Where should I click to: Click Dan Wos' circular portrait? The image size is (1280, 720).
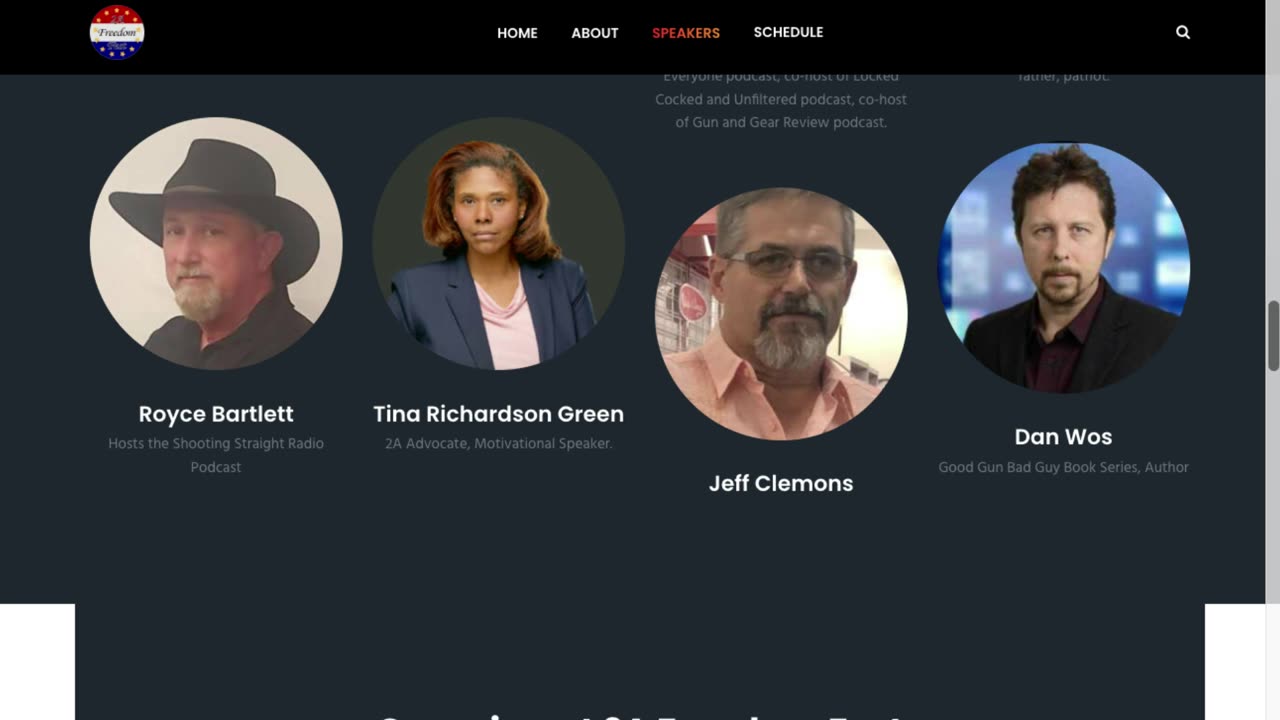coord(1063,268)
